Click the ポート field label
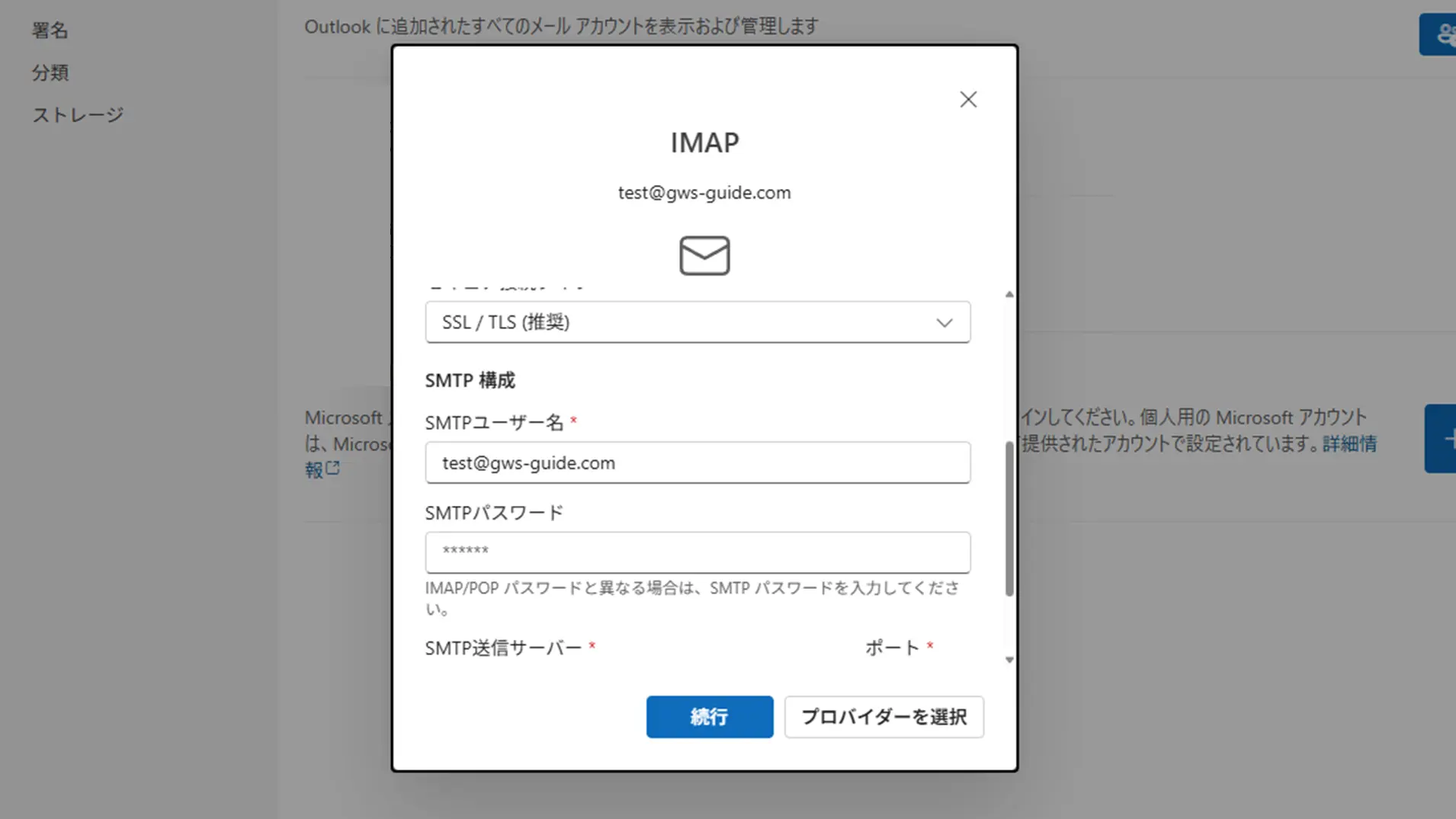This screenshot has width=1456, height=819. (892, 648)
